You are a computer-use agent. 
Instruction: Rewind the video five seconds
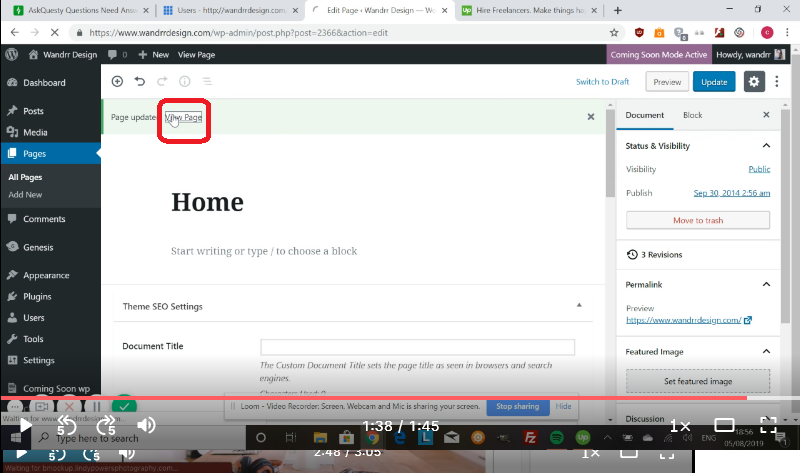(66, 426)
